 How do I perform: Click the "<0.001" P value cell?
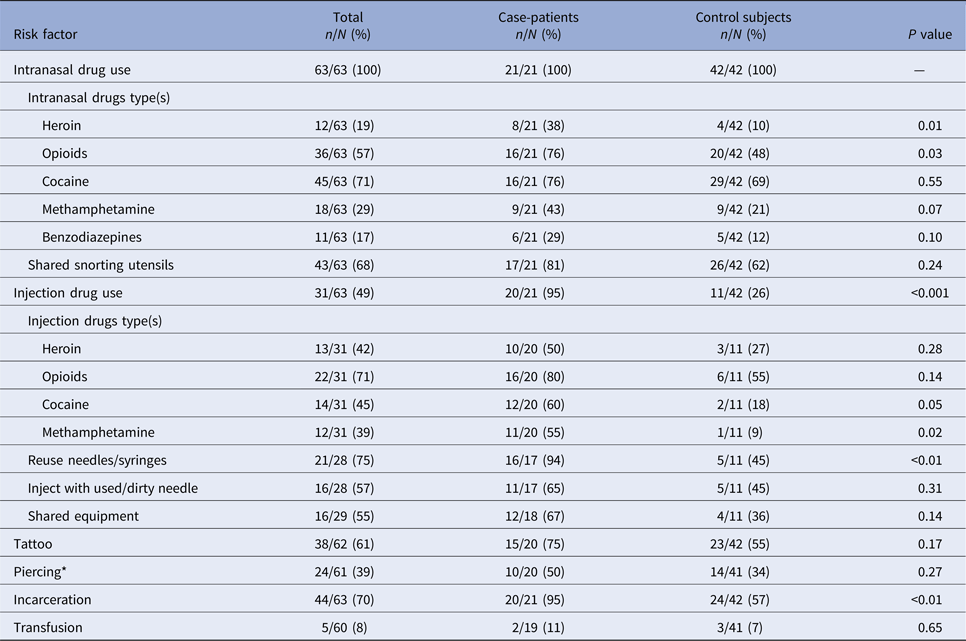(928, 293)
